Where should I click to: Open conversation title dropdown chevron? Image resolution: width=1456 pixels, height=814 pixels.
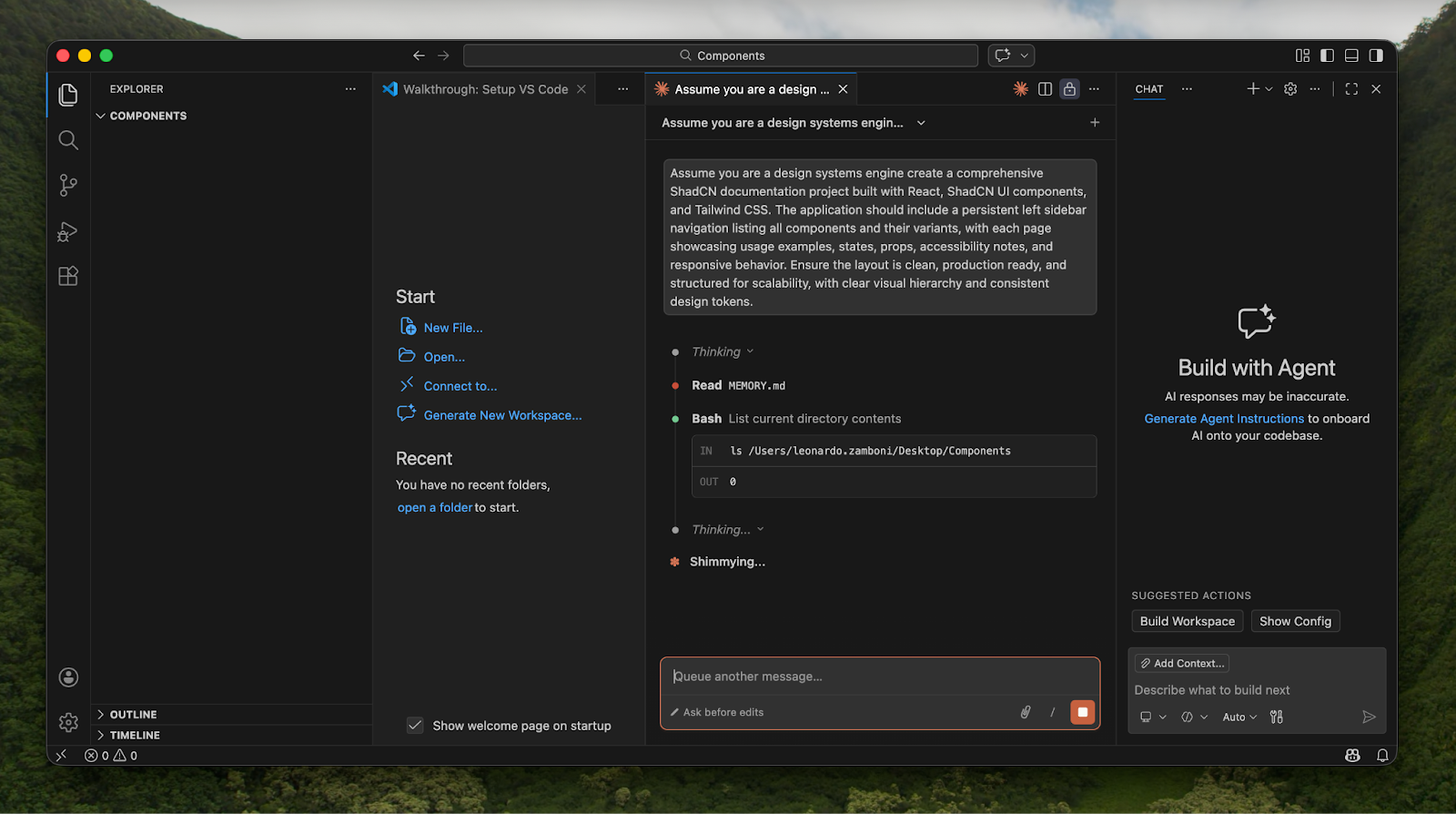click(921, 123)
